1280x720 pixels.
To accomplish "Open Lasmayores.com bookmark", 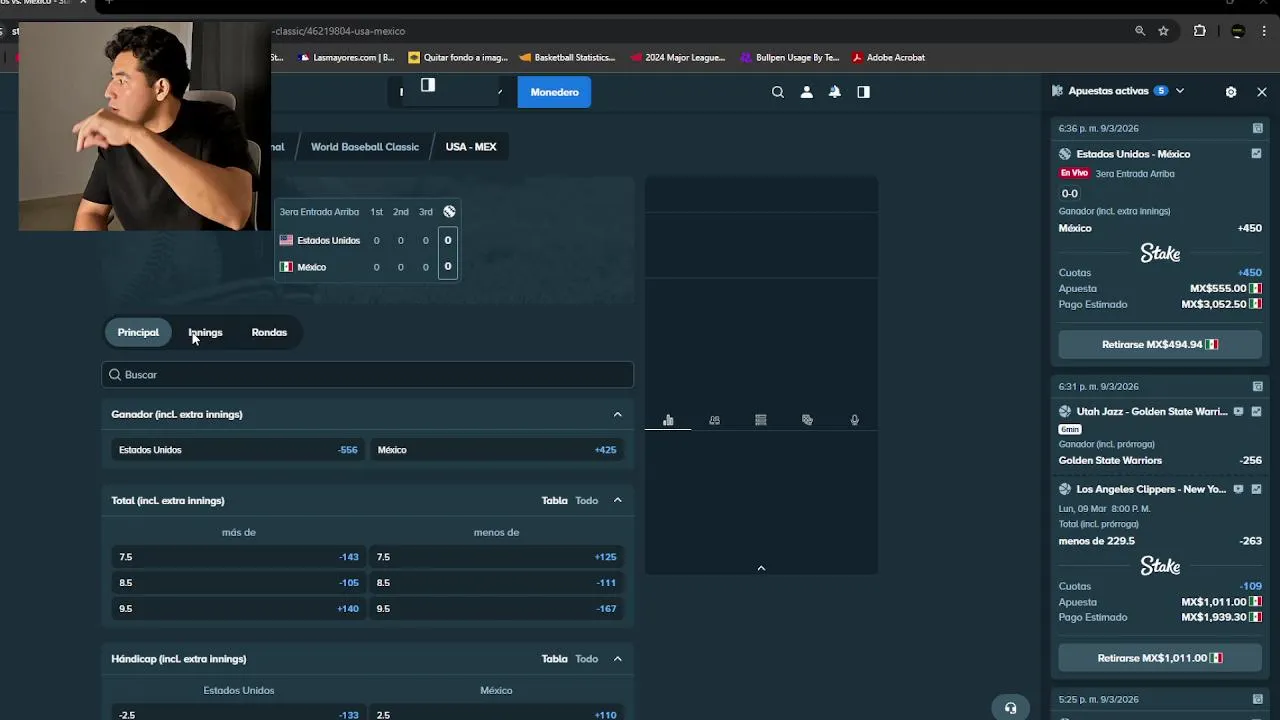I will click(x=347, y=57).
